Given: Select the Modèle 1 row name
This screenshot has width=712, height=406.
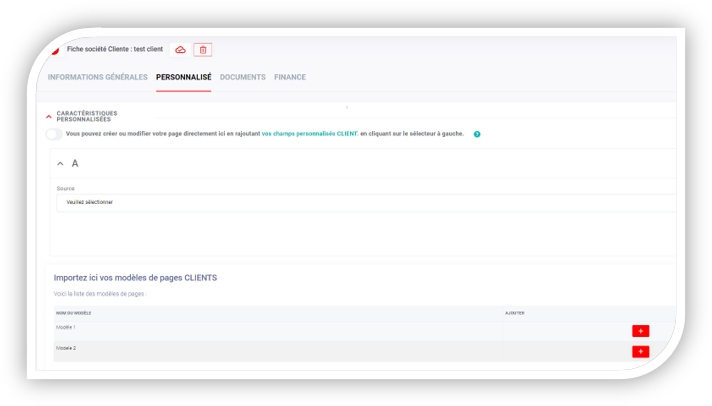Looking at the screenshot, I should pyautogui.click(x=66, y=327).
